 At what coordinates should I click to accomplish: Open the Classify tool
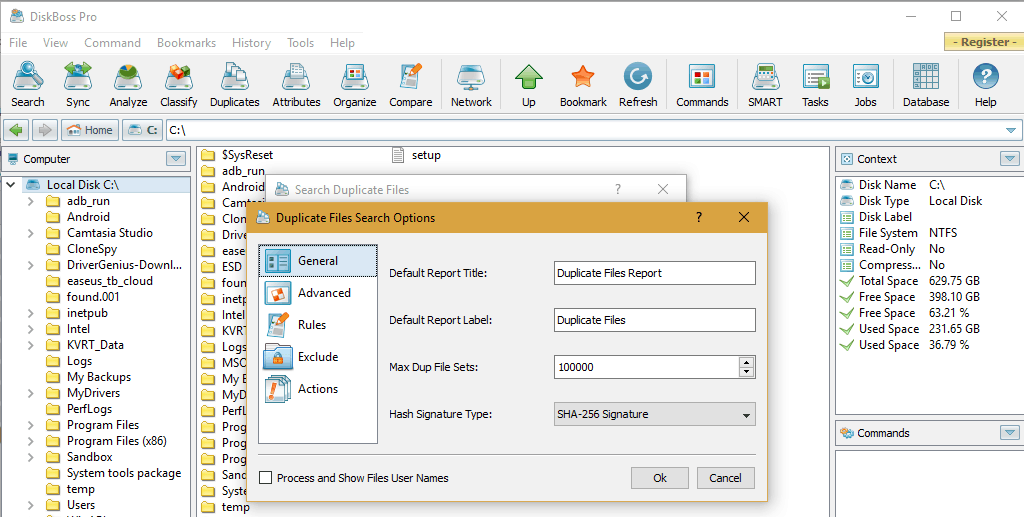point(179,85)
